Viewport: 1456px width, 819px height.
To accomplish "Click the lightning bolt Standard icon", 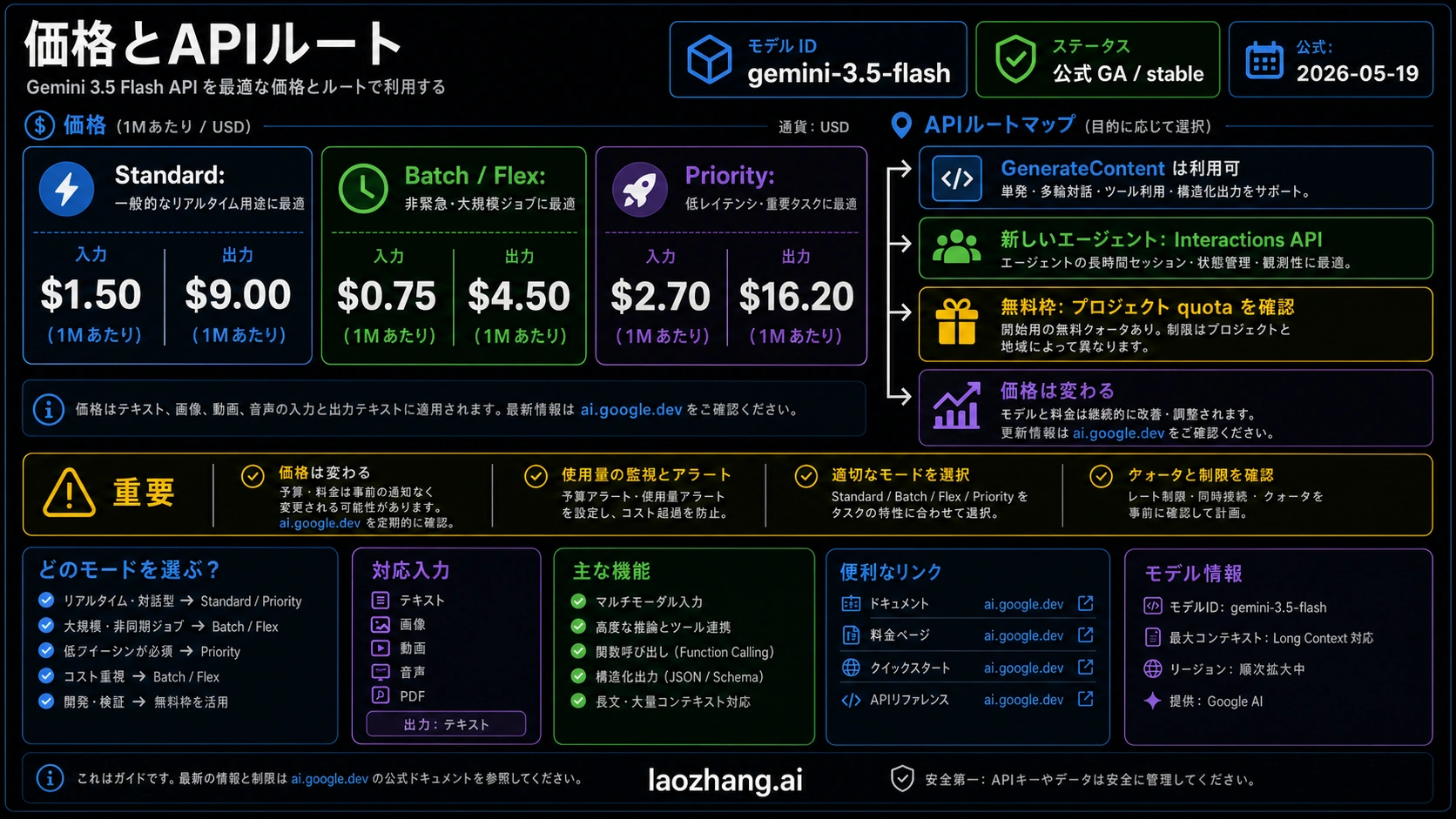I will click(x=67, y=189).
